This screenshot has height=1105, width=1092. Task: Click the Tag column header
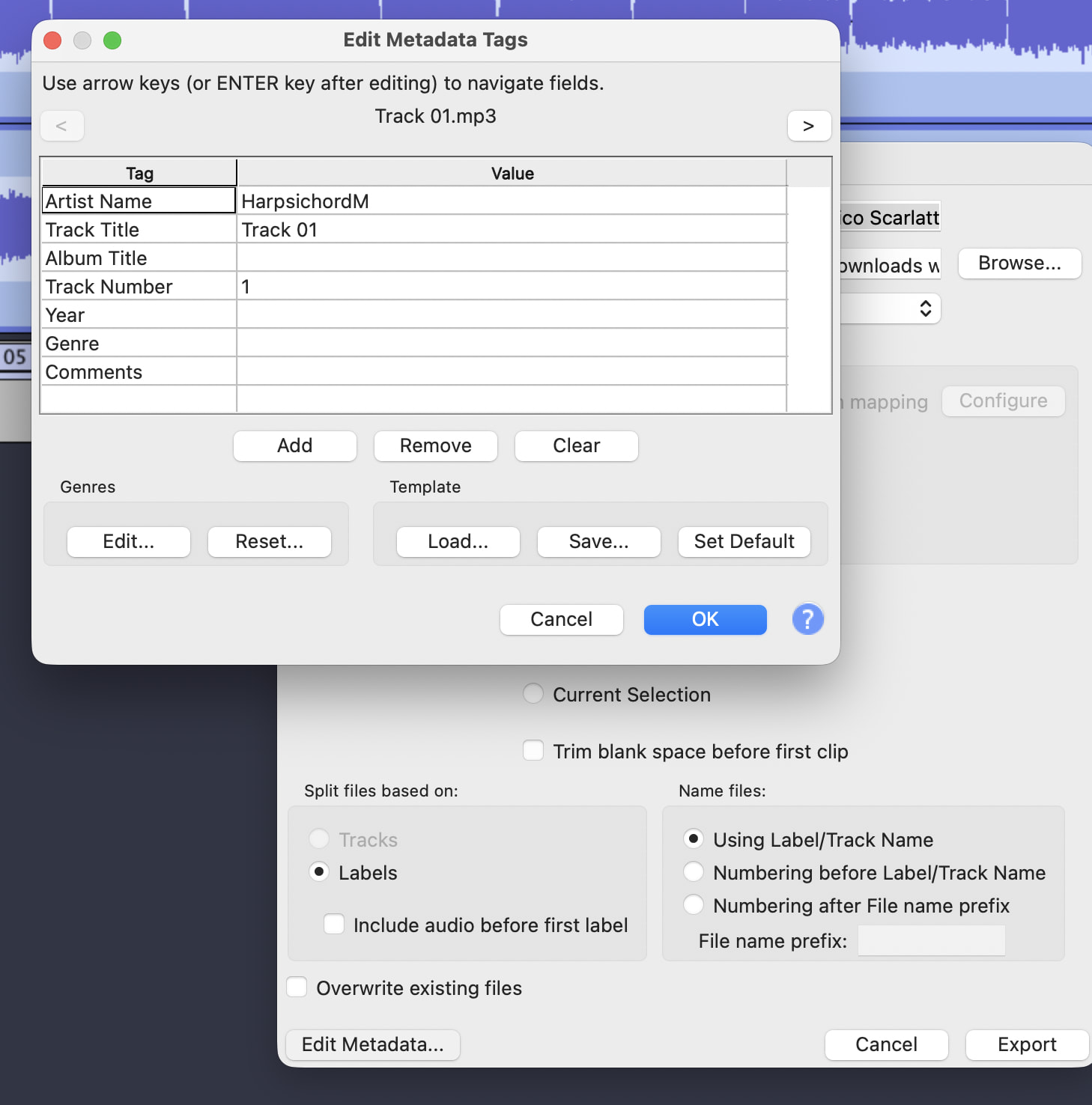click(139, 173)
